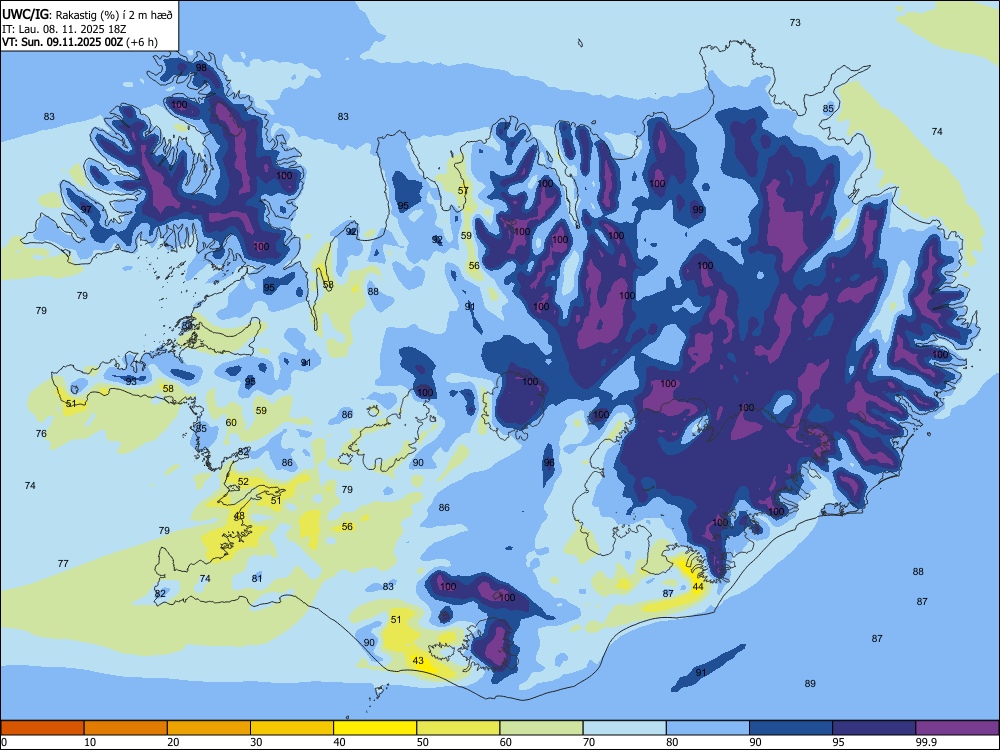Select the map value 97 on the west peninsula
Image resolution: width=1000 pixels, height=750 pixels.
point(86,209)
